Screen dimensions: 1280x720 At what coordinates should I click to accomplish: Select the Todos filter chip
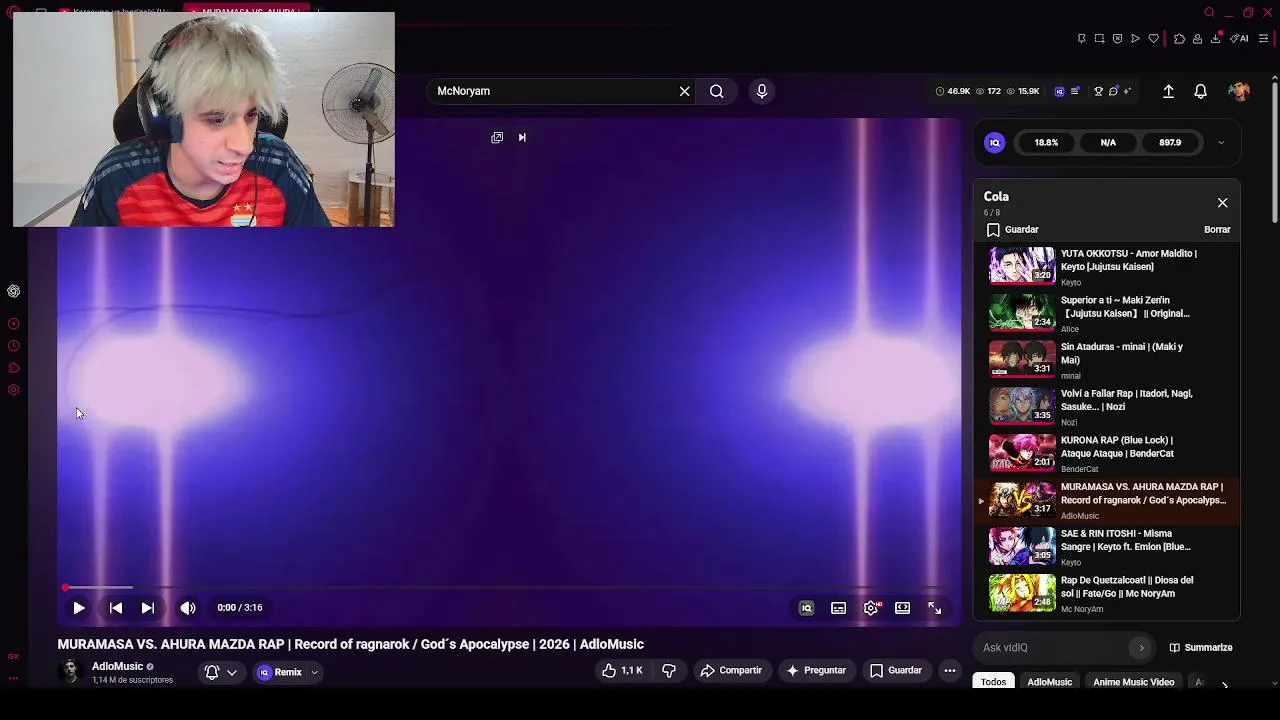[993, 682]
